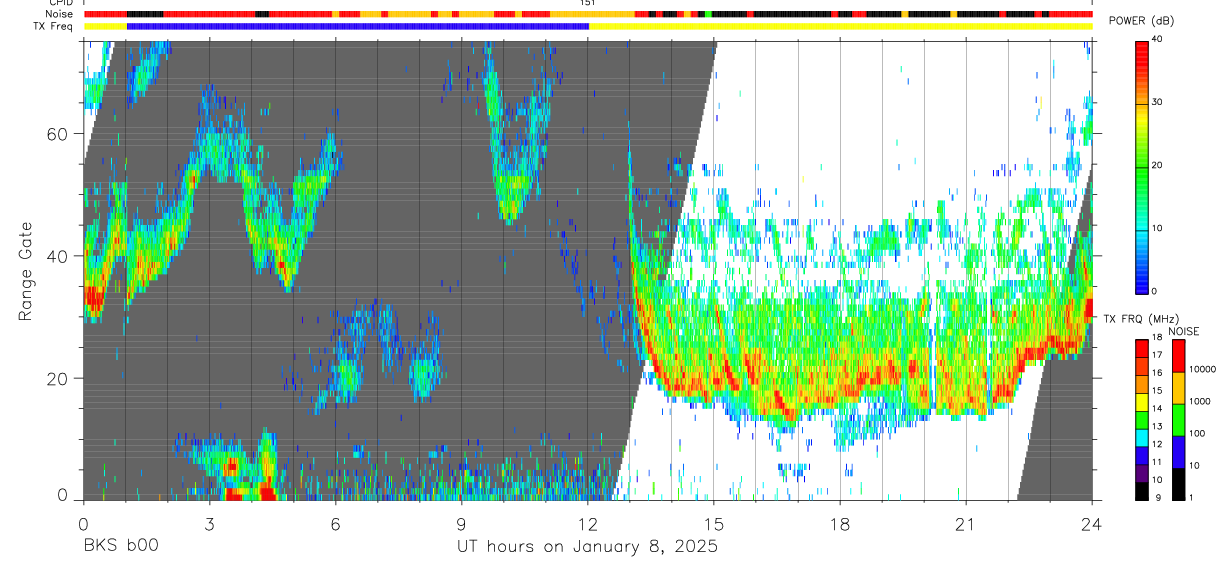The height and width of the screenshot is (567, 1228).
Task: Click the NOISE color scale bar
Action: pos(1178,419)
